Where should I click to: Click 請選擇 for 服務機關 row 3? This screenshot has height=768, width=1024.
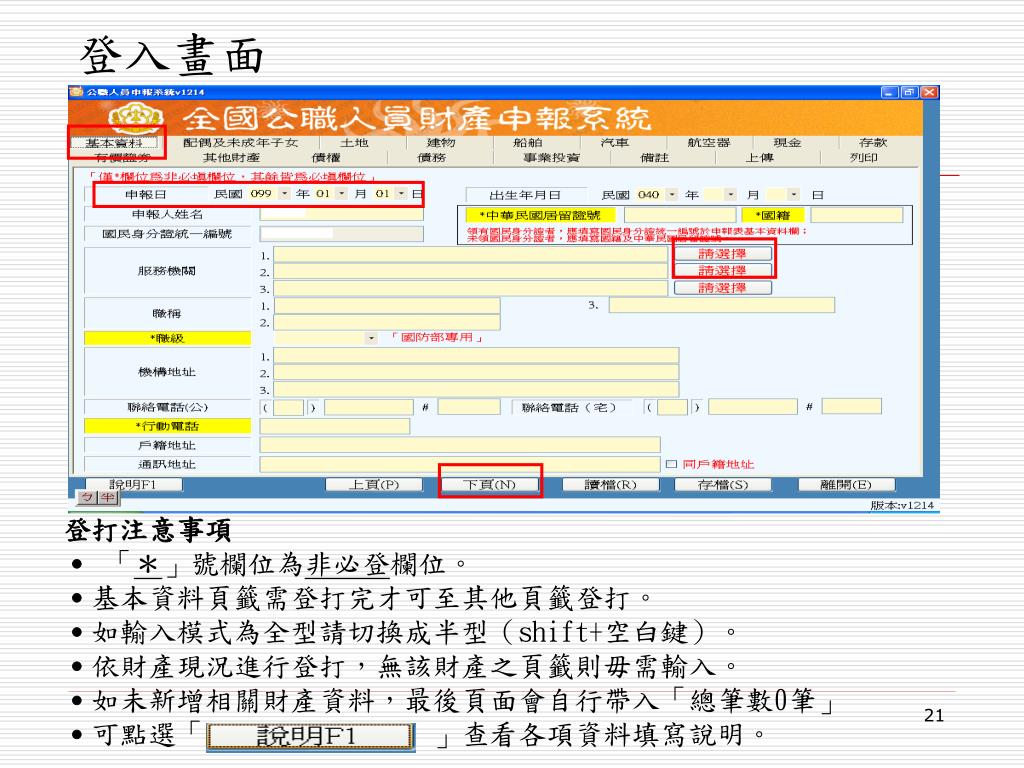click(722, 288)
